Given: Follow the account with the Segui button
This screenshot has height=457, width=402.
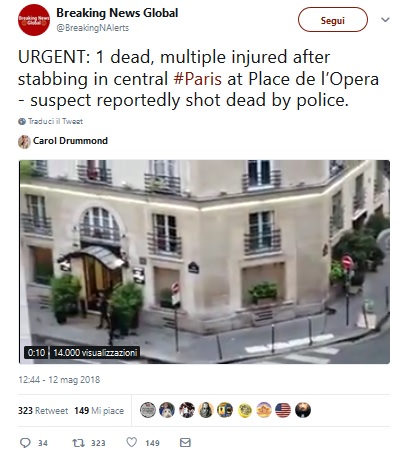Looking at the screenshot, I should tap(333, 20).
